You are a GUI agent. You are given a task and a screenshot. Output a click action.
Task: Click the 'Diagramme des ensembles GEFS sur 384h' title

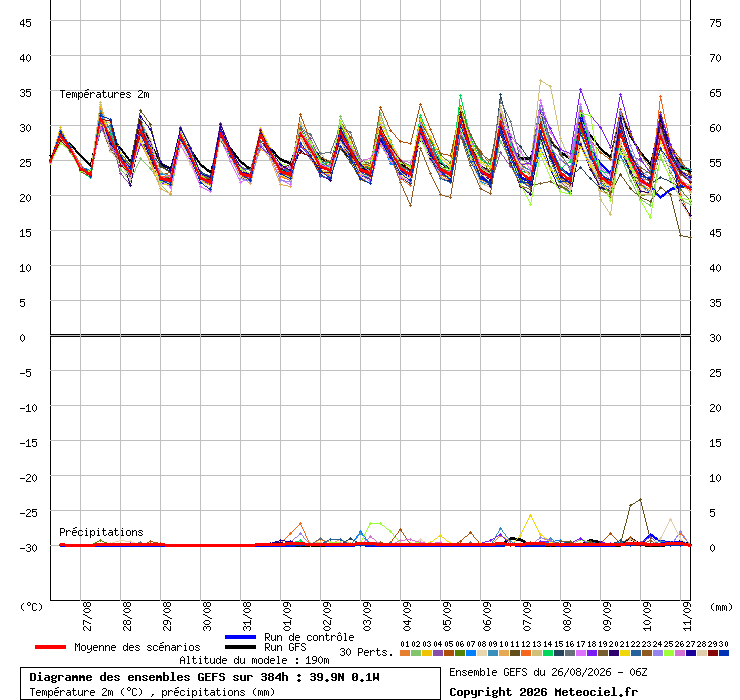(159, 677)
